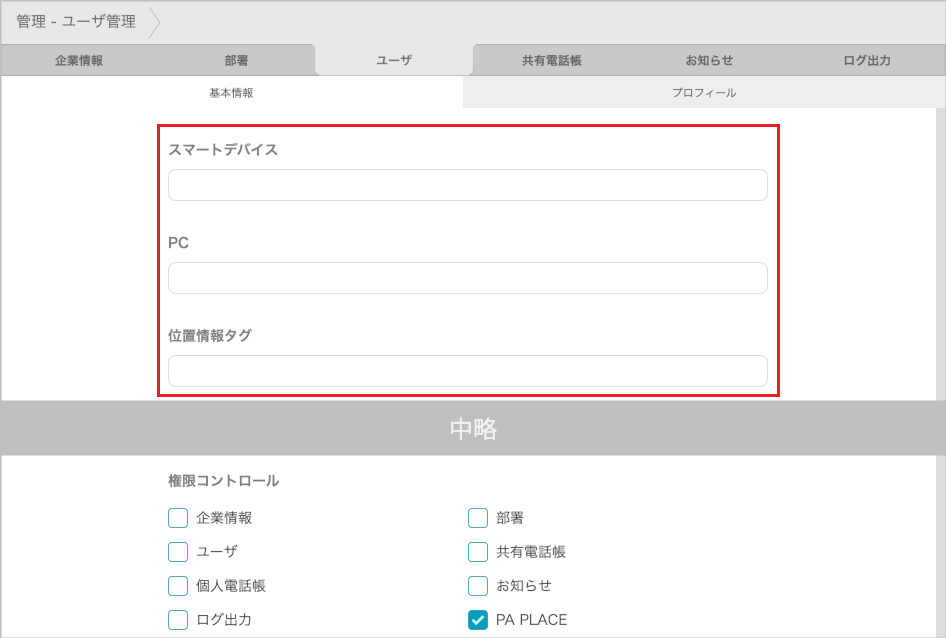Switch to the 部署 tab
The height and width of the screenshot is (638, 946).
(237, 60)
